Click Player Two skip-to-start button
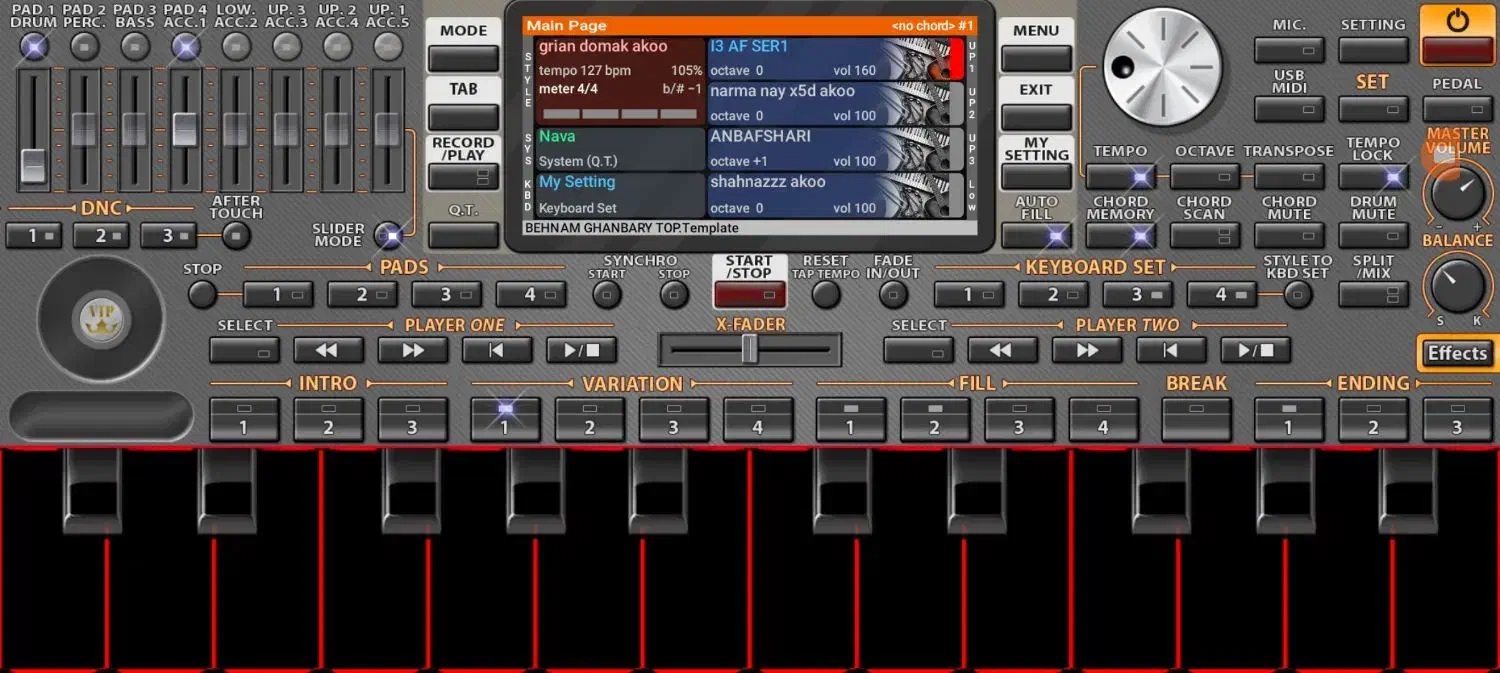1500x673 pixels. [1170, 351]
